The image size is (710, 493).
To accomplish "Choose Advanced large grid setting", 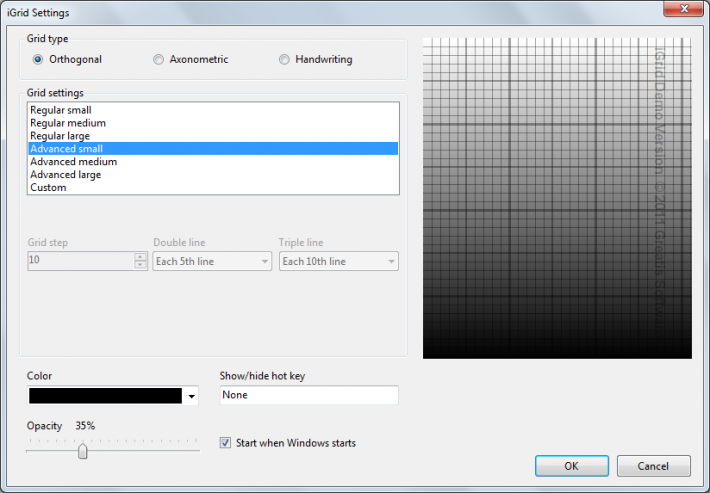I will tap(213, 174).
